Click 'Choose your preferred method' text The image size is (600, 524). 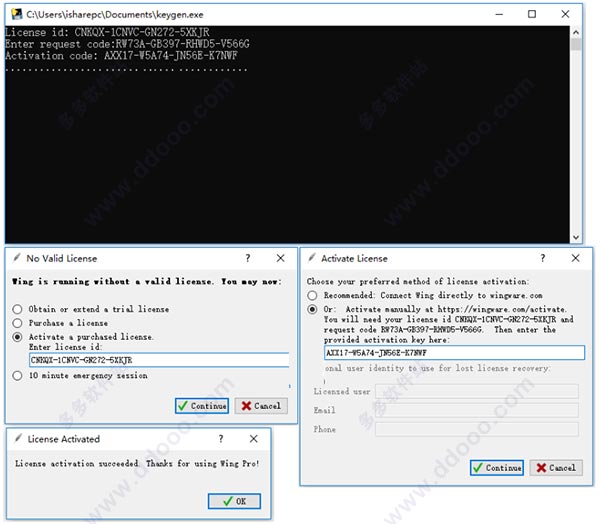418,281
